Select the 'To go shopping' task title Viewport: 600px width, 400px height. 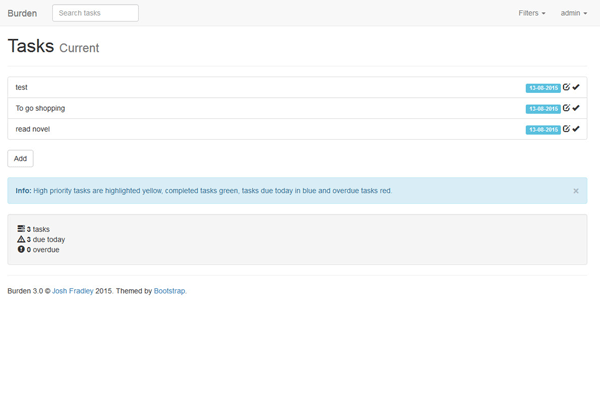click(x=40, y=108)
